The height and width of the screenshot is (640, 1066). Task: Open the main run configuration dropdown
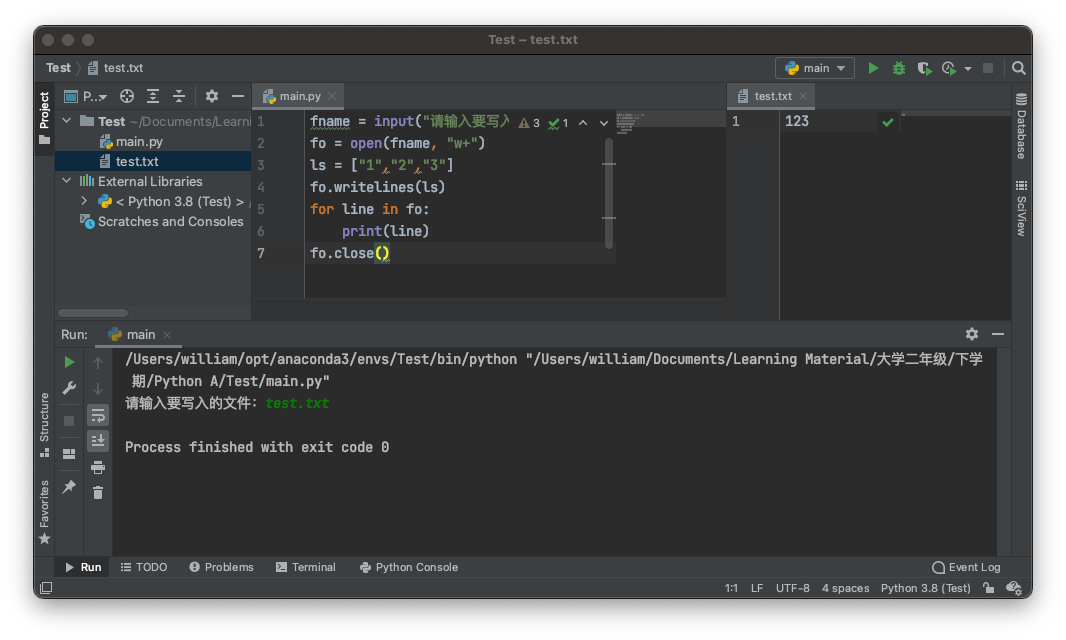coord(814,68)
